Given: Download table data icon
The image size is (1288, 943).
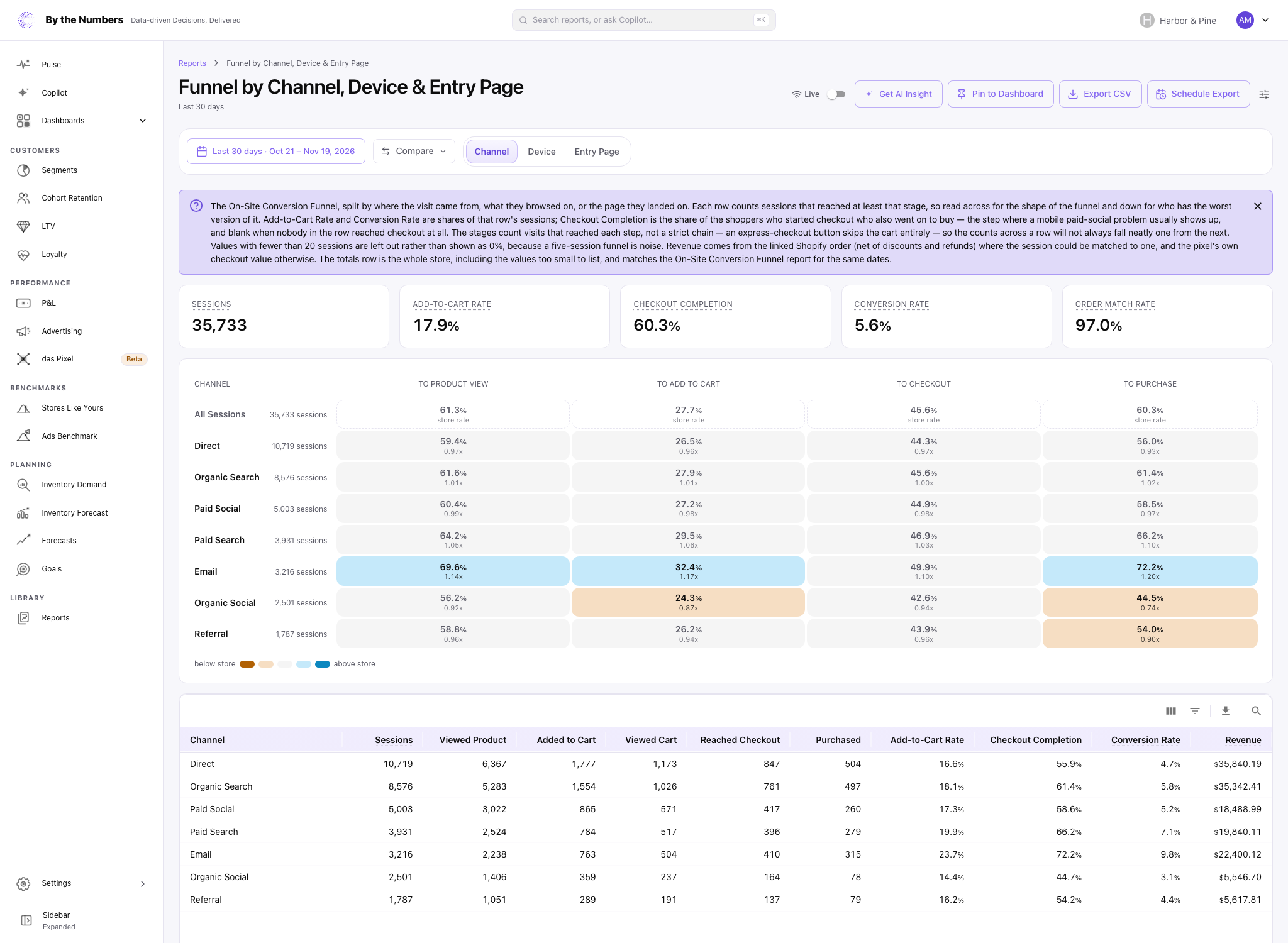Looking at the screenshot, I should coord(1226,711).
